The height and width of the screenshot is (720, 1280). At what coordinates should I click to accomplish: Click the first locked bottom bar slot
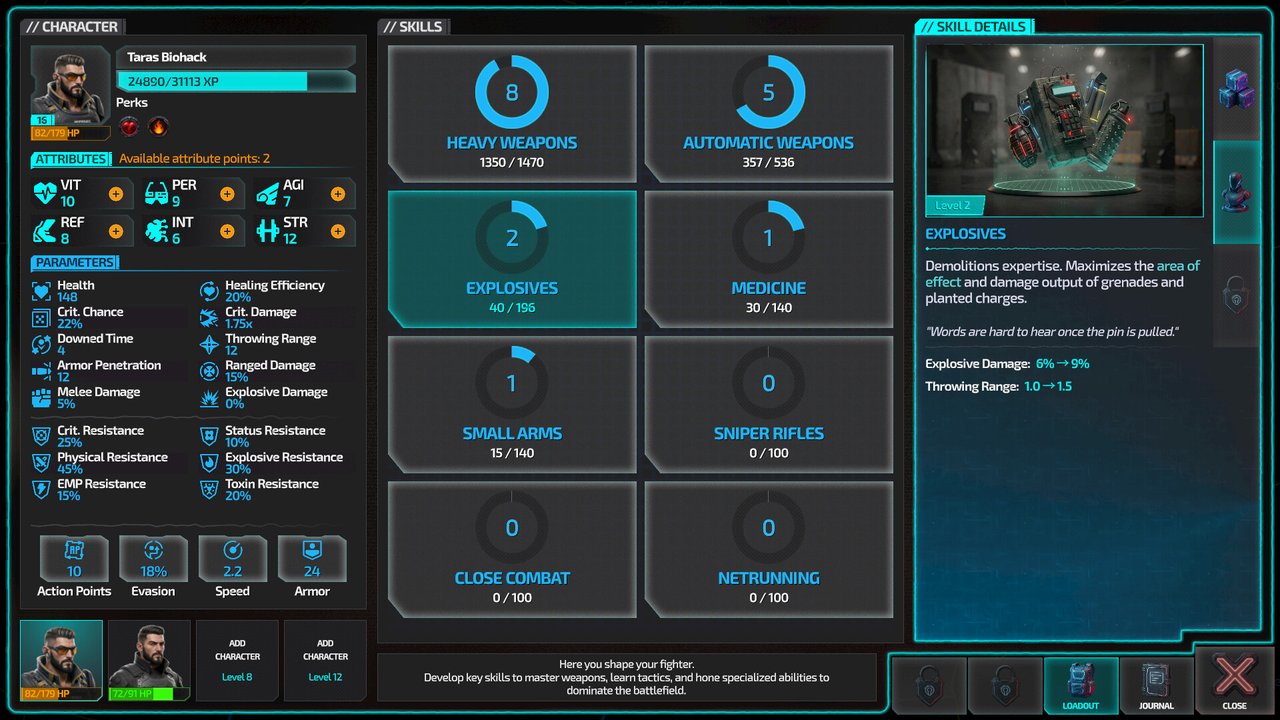point(928,684)
